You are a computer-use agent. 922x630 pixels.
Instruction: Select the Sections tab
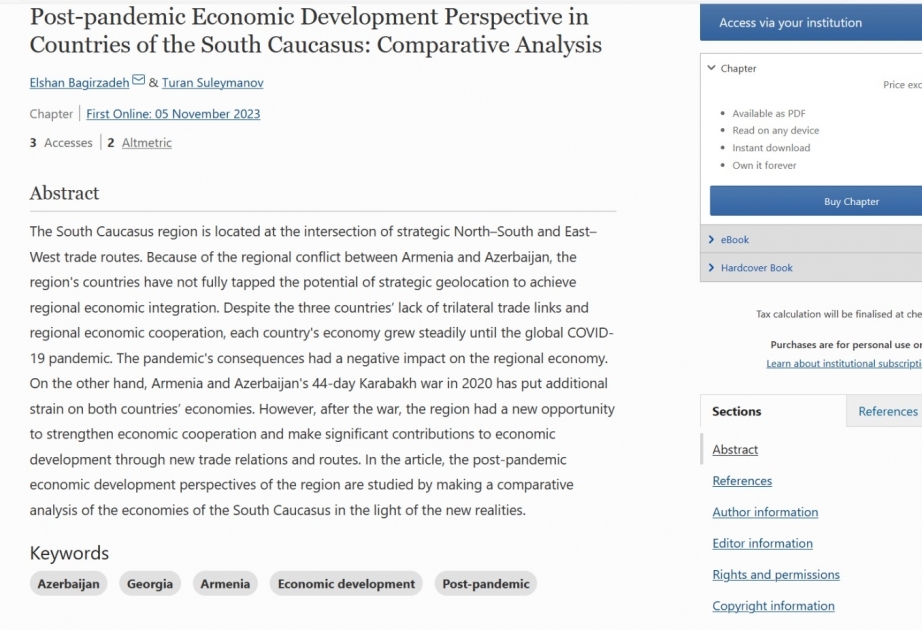point(736,411)
